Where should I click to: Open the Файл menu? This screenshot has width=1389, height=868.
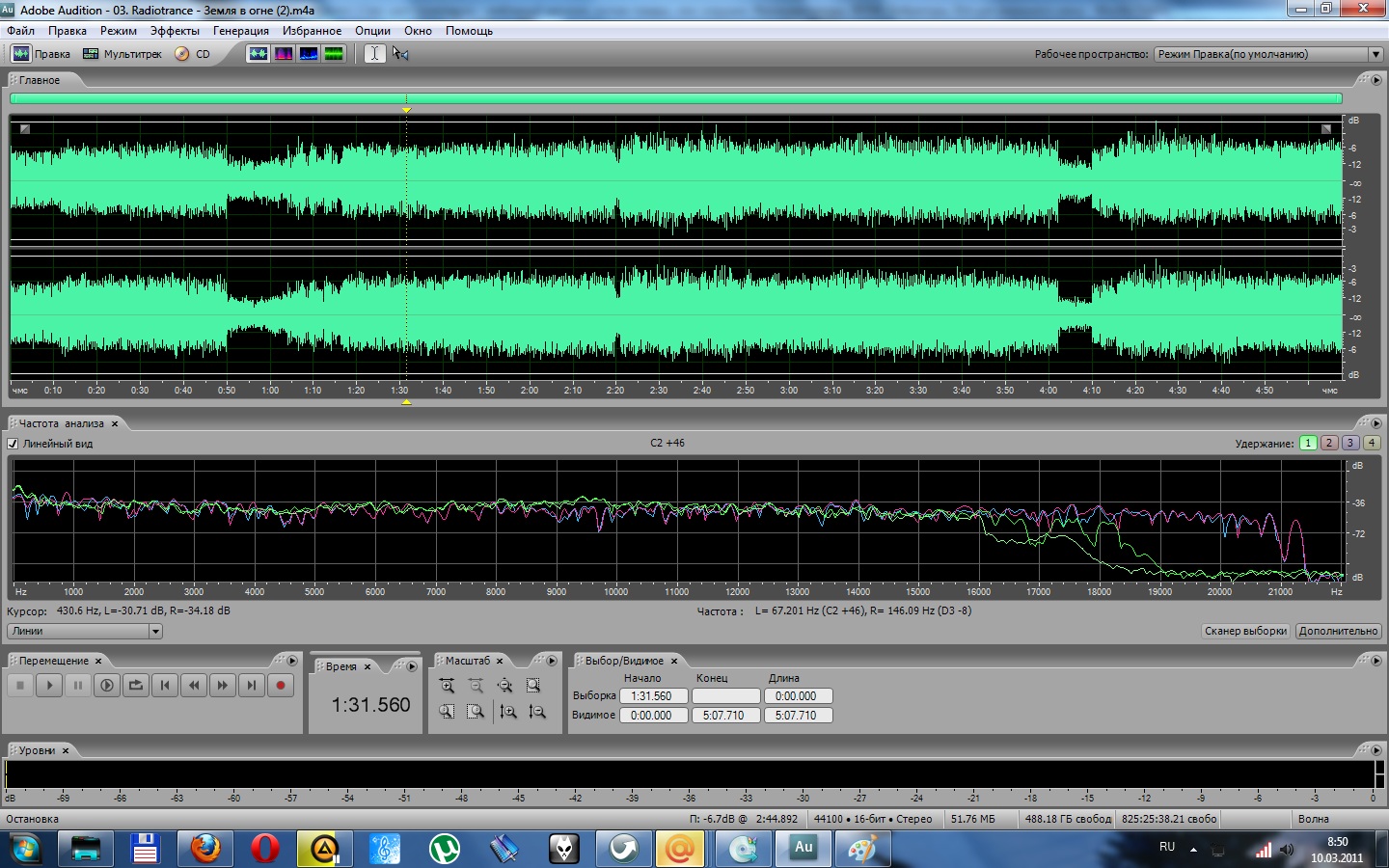pyautogui.click(x=20, y=31)
